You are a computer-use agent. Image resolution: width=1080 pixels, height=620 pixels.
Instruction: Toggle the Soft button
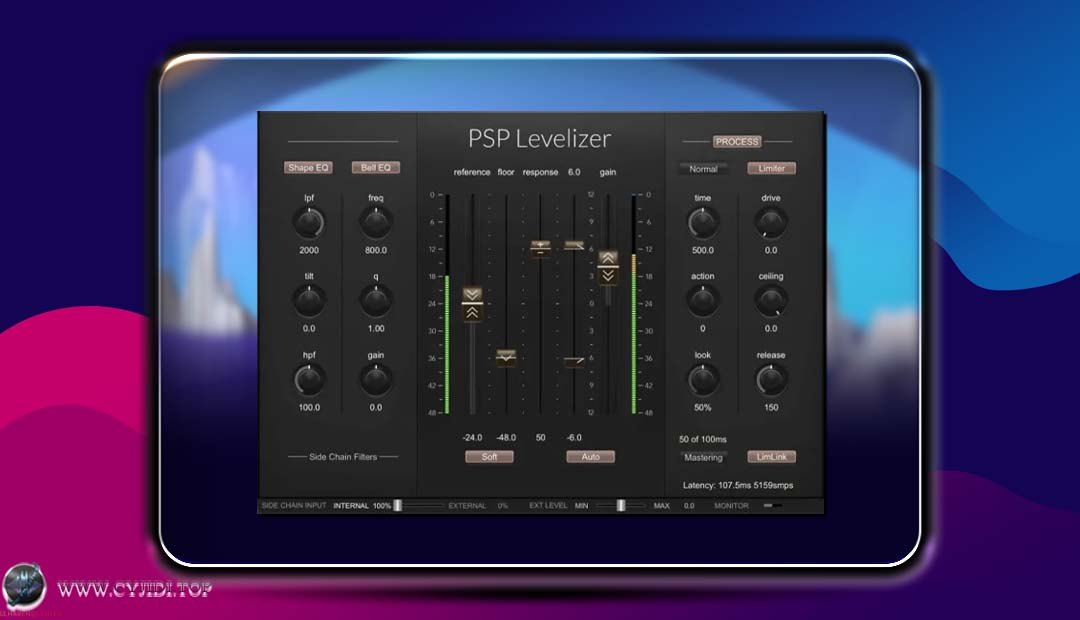coord(489,457)
